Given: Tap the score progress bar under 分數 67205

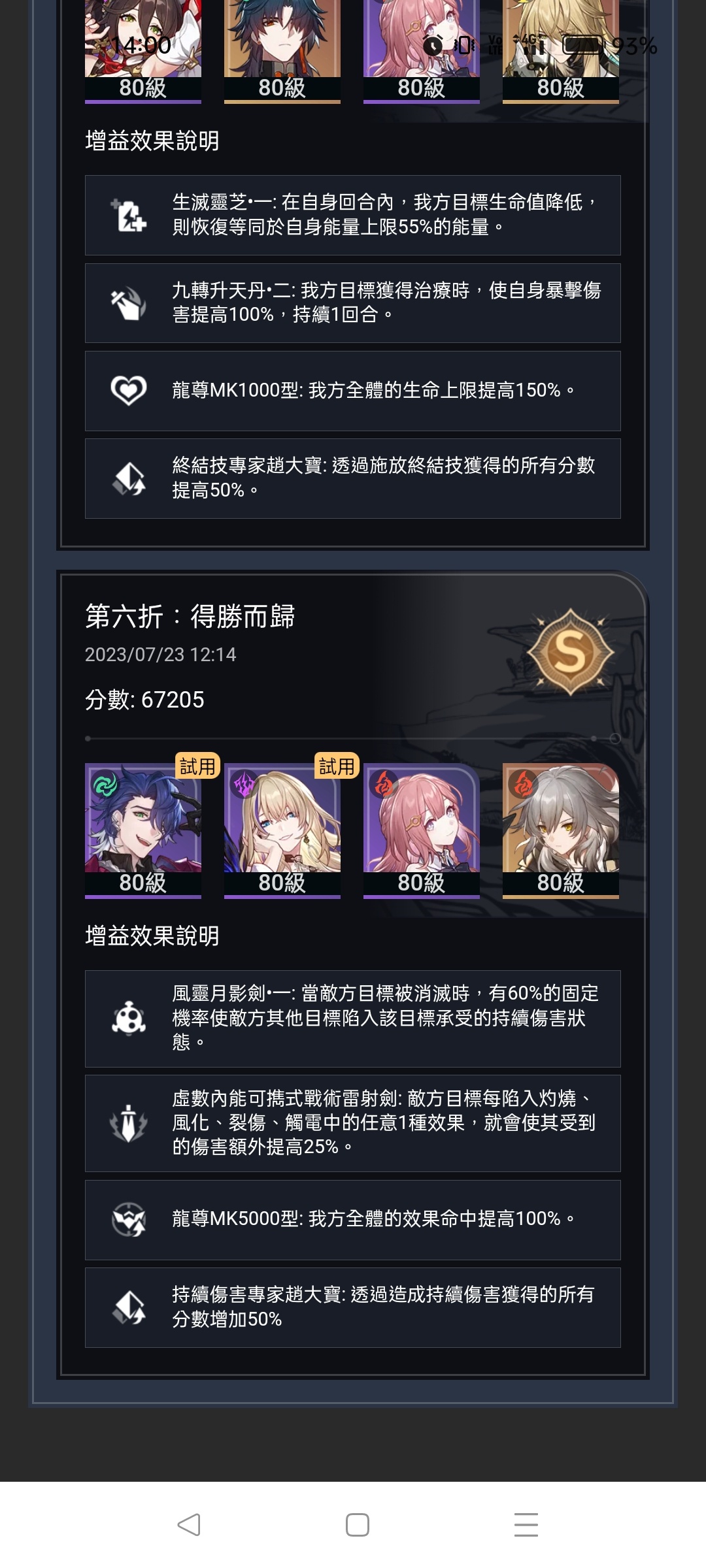Looking at the screenshot, I should [x=353, y=739].
